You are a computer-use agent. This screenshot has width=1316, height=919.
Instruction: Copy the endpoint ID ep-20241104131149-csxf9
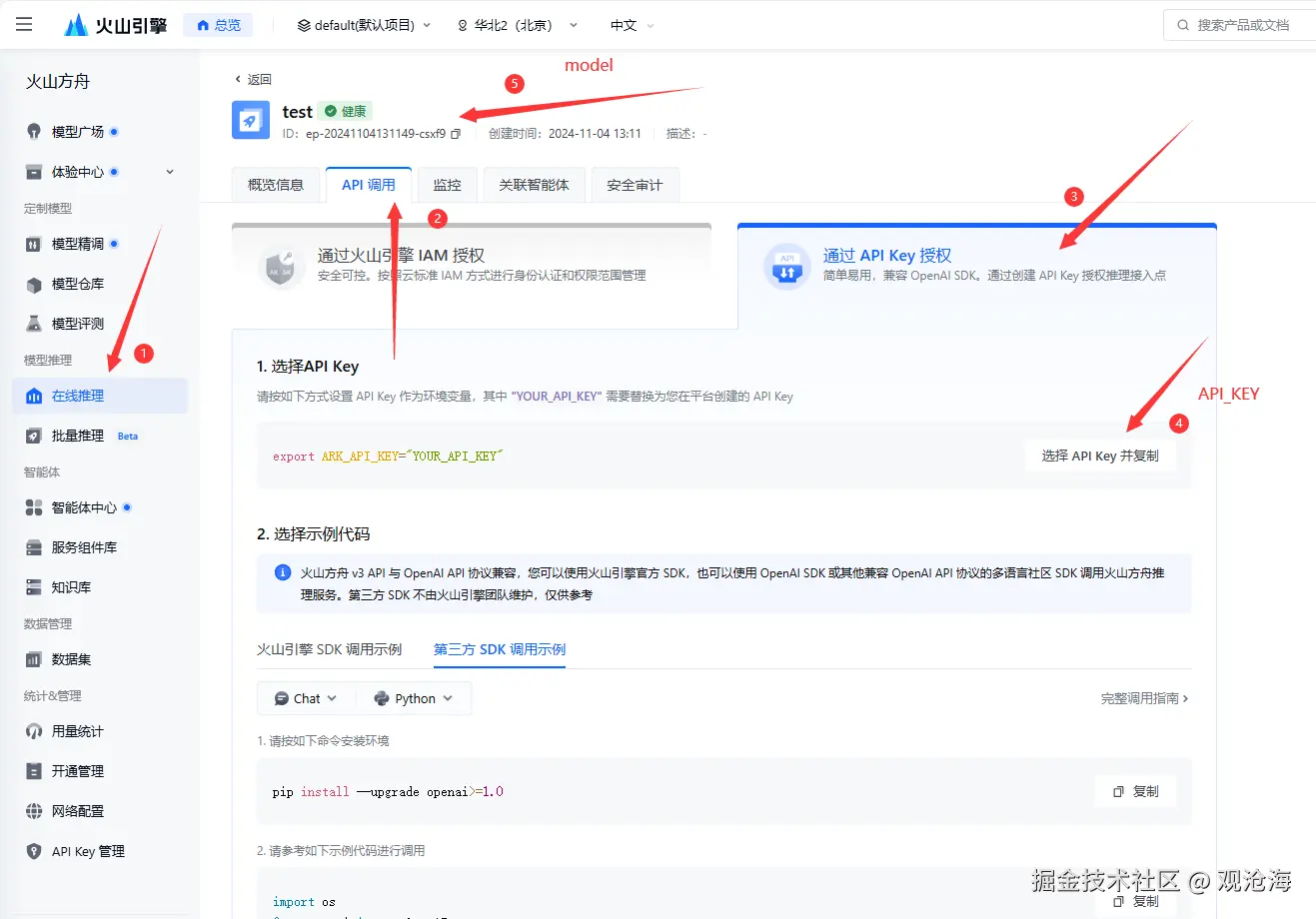coord(456,134)
